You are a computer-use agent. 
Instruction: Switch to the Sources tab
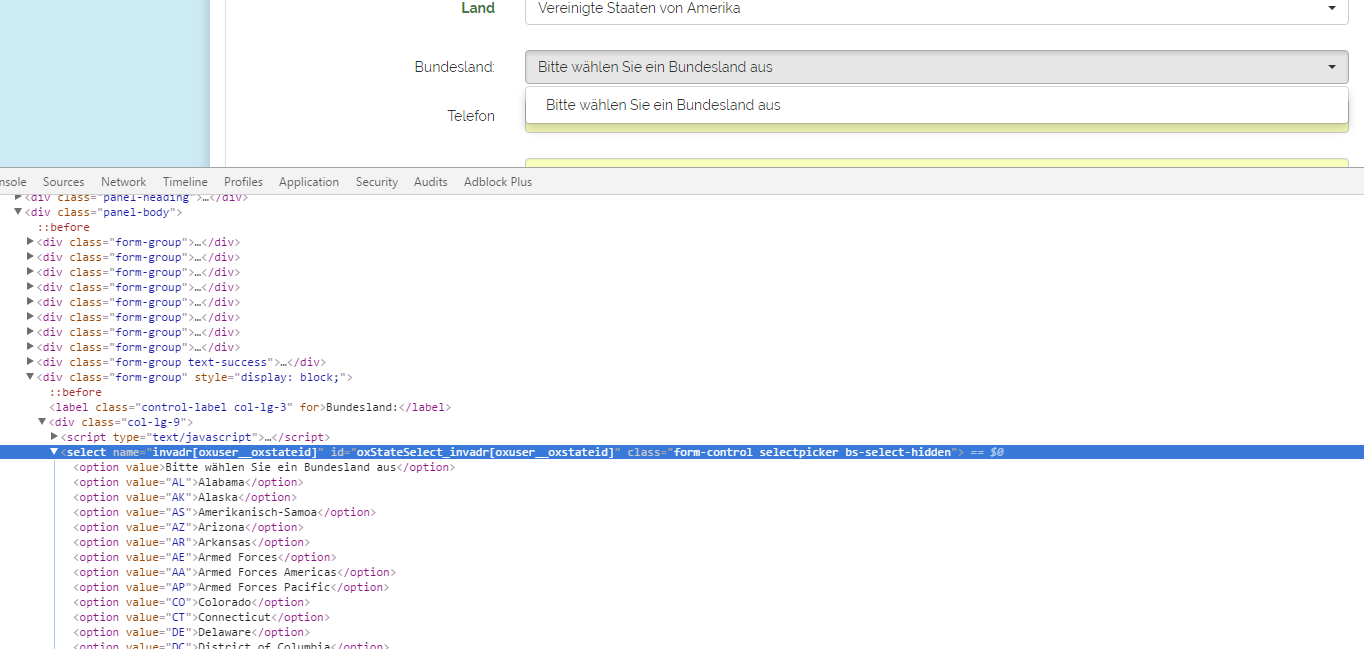pos(63,182)
